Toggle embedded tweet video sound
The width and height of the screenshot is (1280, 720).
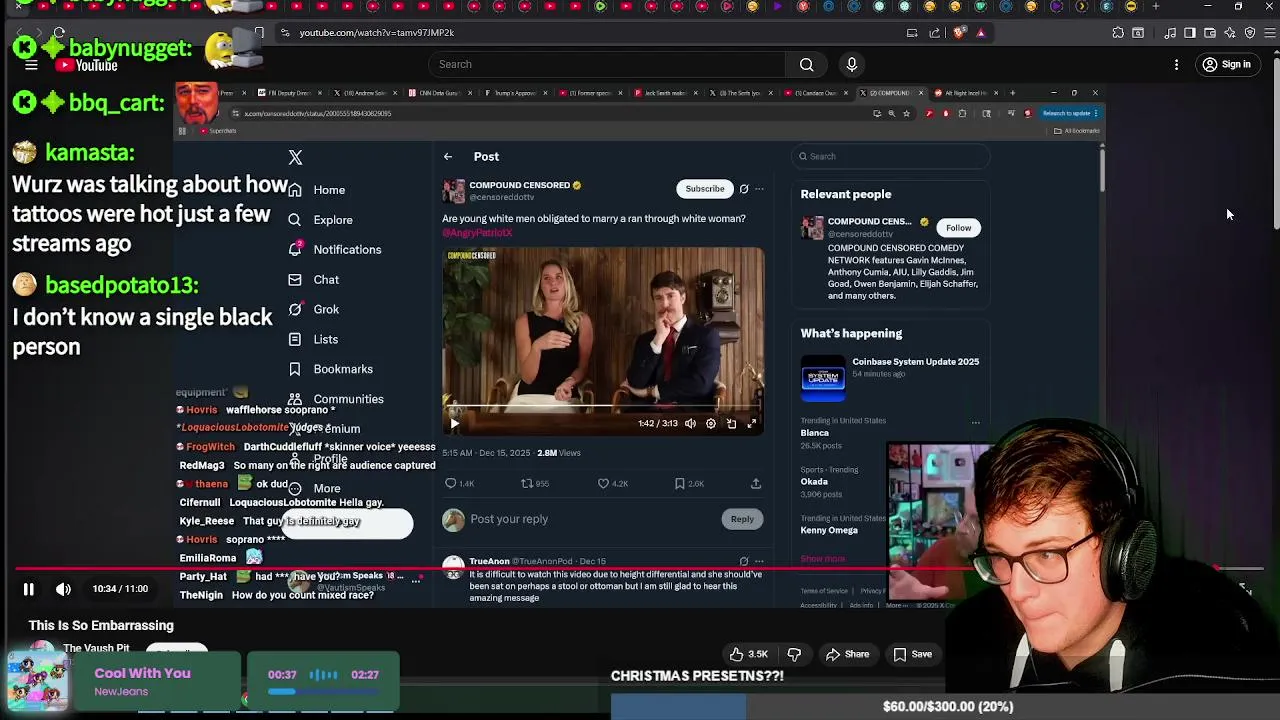click(x=690, y=423)
